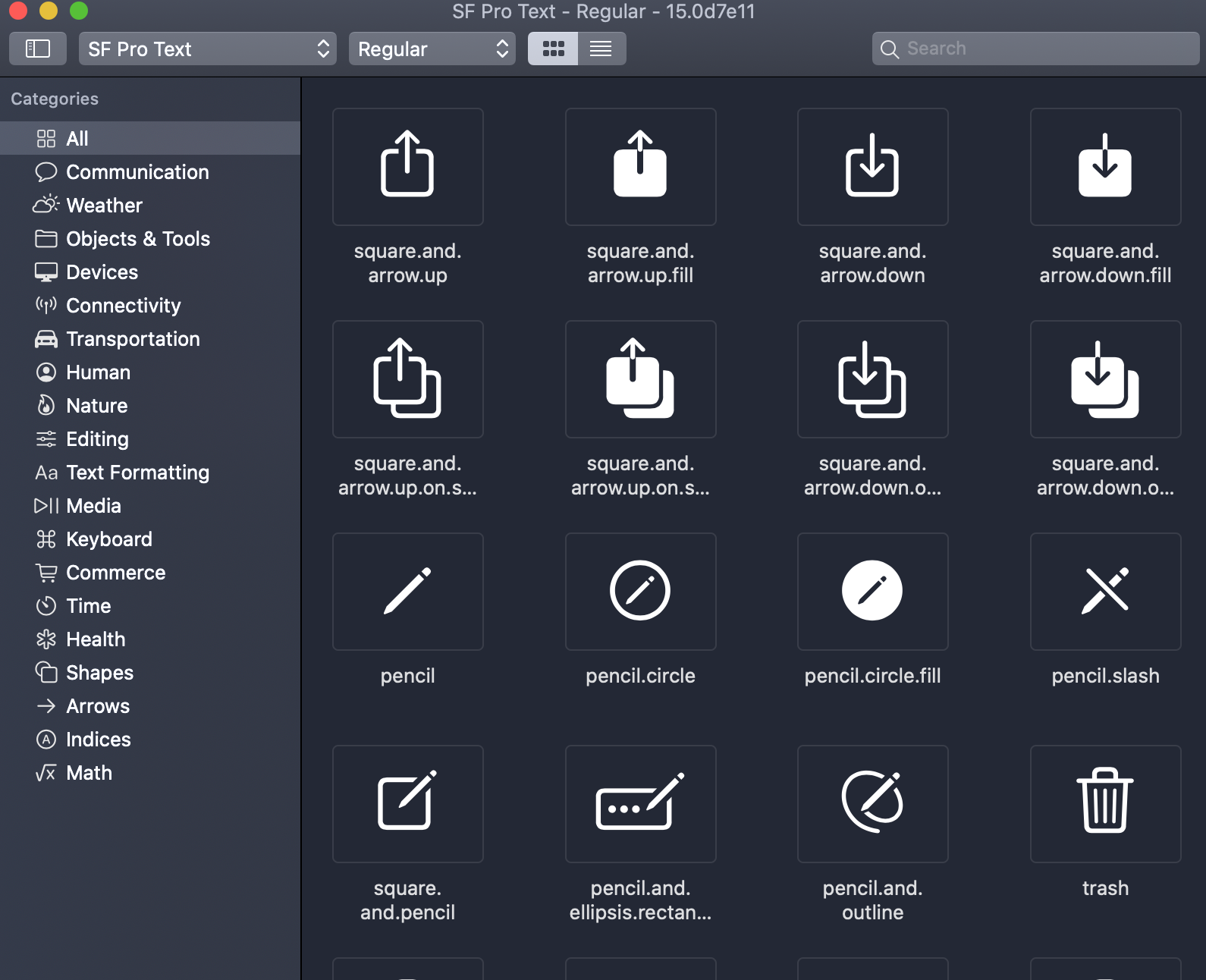Open the Shapes category
Image resolution: width=1206 pixels, height=980 pixels.
pos(150,672)
